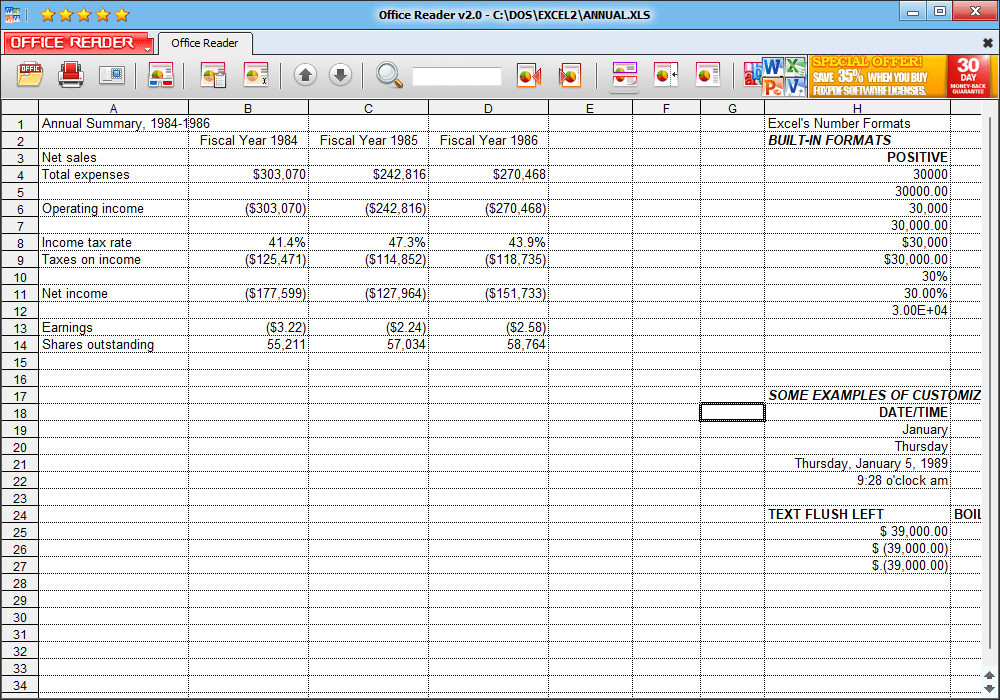The image size is (1000, 700).
Task: Print the spreadsheet via the printer icon
Action: click(x=71, y=75)
